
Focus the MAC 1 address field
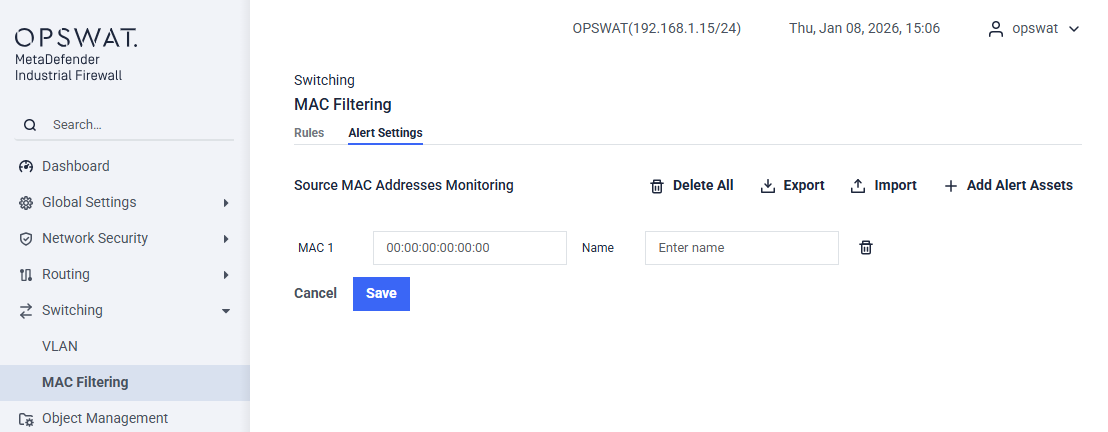click(469, 248)
